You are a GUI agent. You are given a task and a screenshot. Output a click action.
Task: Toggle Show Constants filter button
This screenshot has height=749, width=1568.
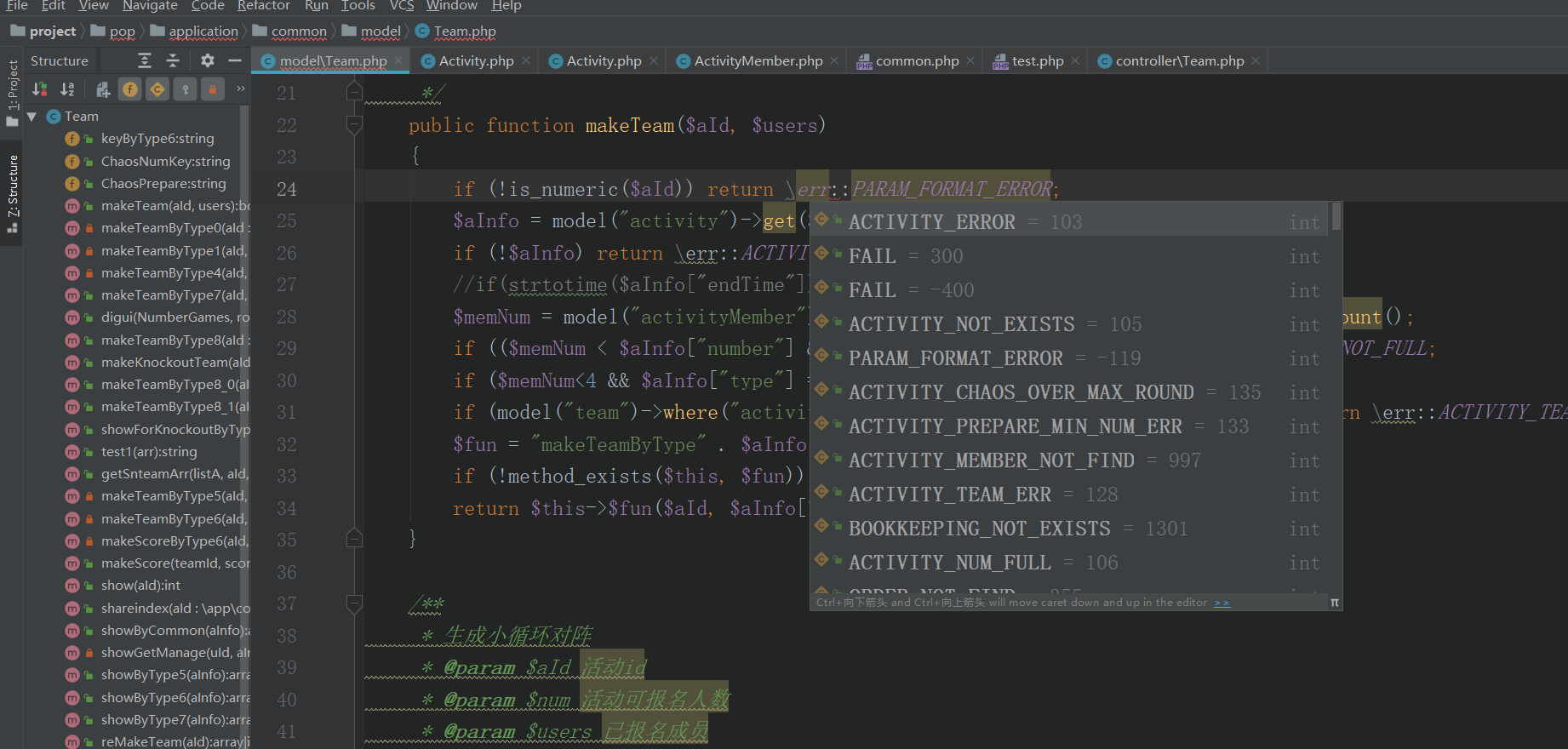[157, 89]
